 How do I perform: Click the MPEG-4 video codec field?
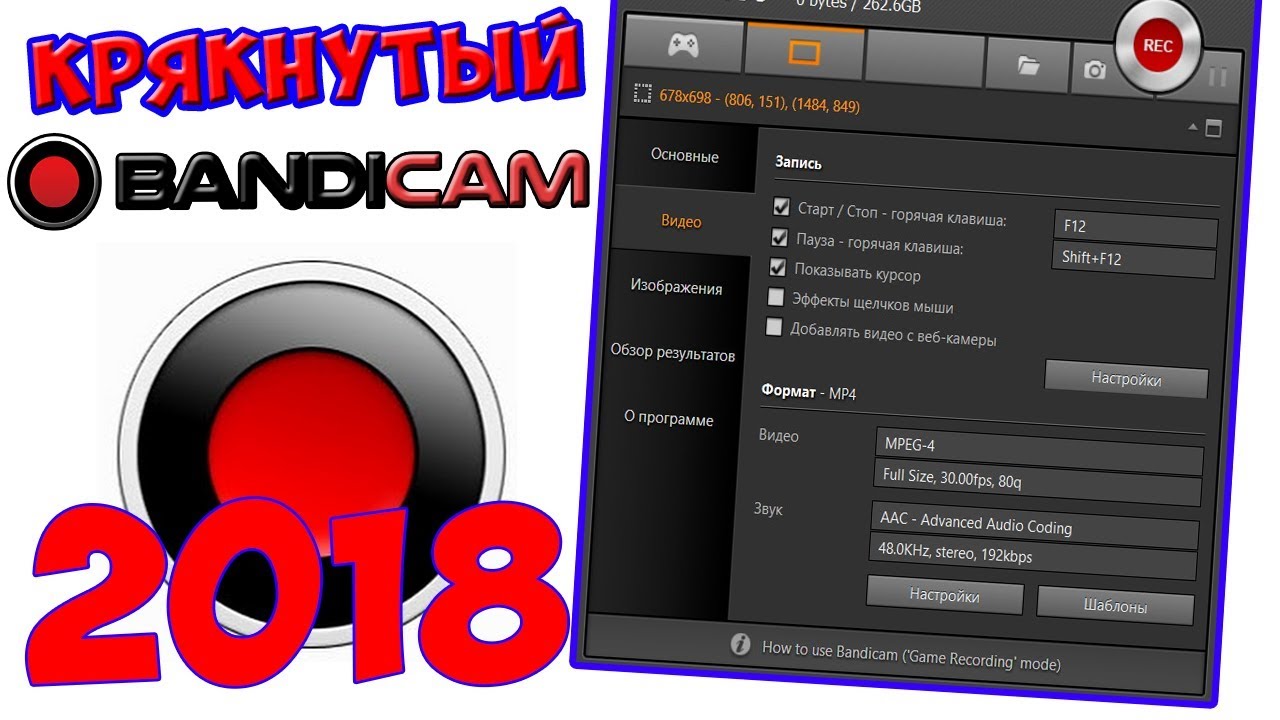1039,453
